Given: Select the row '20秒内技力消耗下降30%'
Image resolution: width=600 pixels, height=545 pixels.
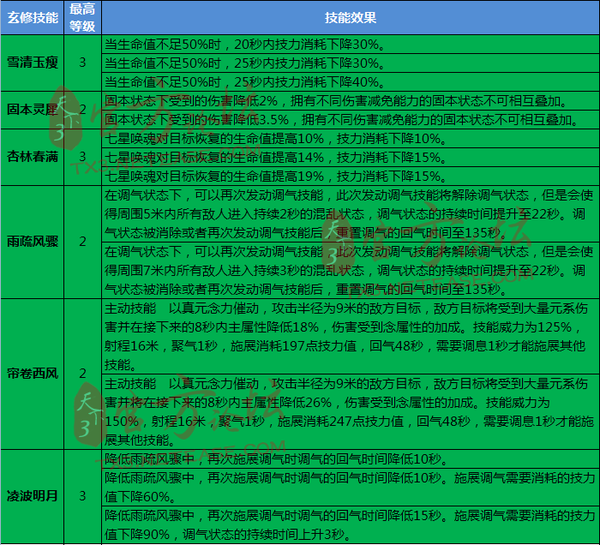Looking at the screenshot, I should coord(351,44).
